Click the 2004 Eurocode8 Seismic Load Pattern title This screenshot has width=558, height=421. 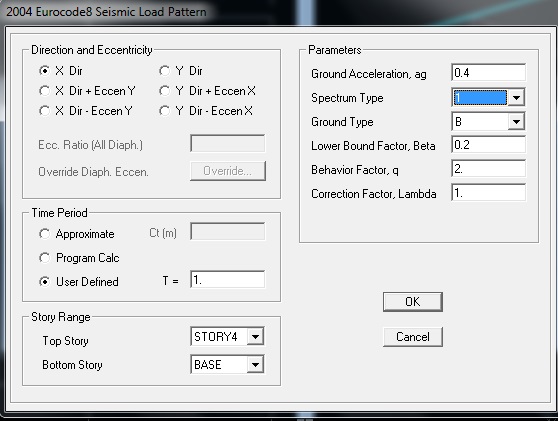click(106, 12)
